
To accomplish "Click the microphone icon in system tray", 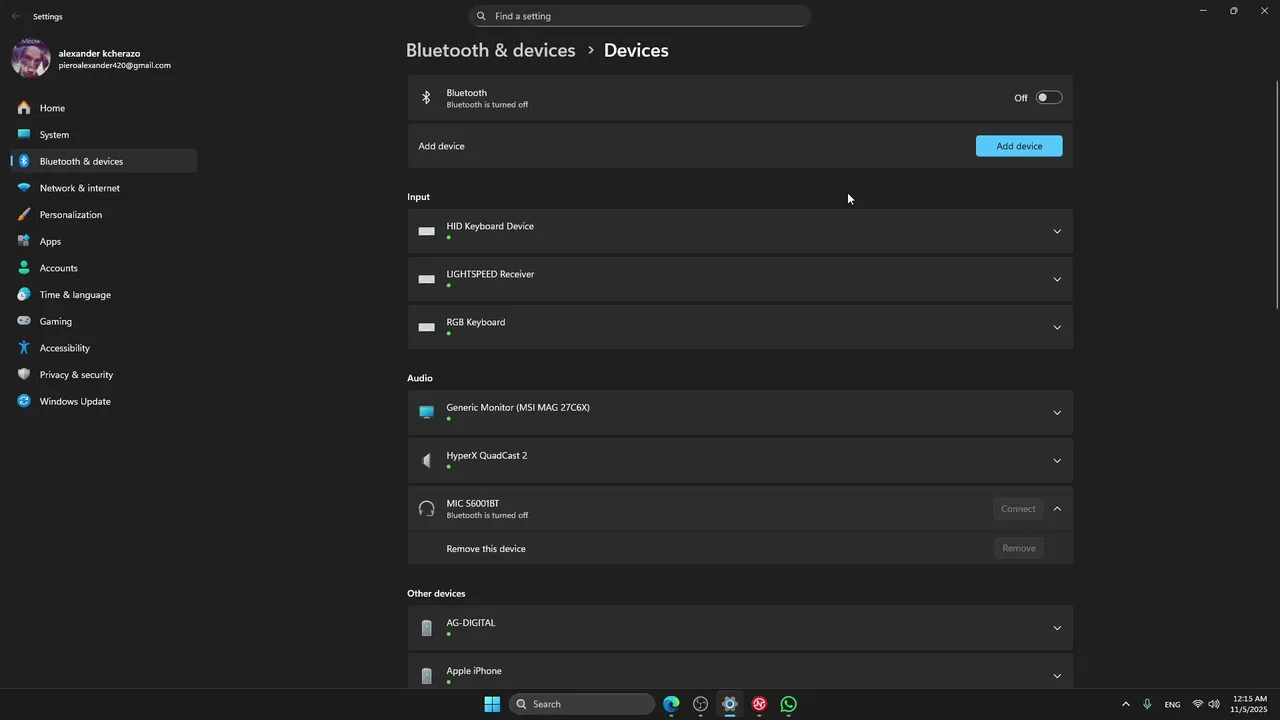I will pos(1147,704).
